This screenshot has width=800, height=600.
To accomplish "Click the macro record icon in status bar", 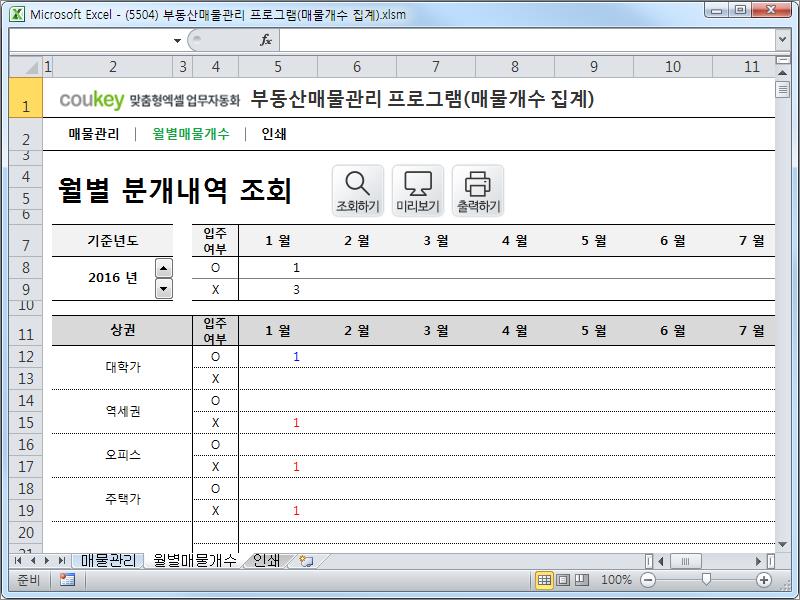I will click(x=67, y=580).
